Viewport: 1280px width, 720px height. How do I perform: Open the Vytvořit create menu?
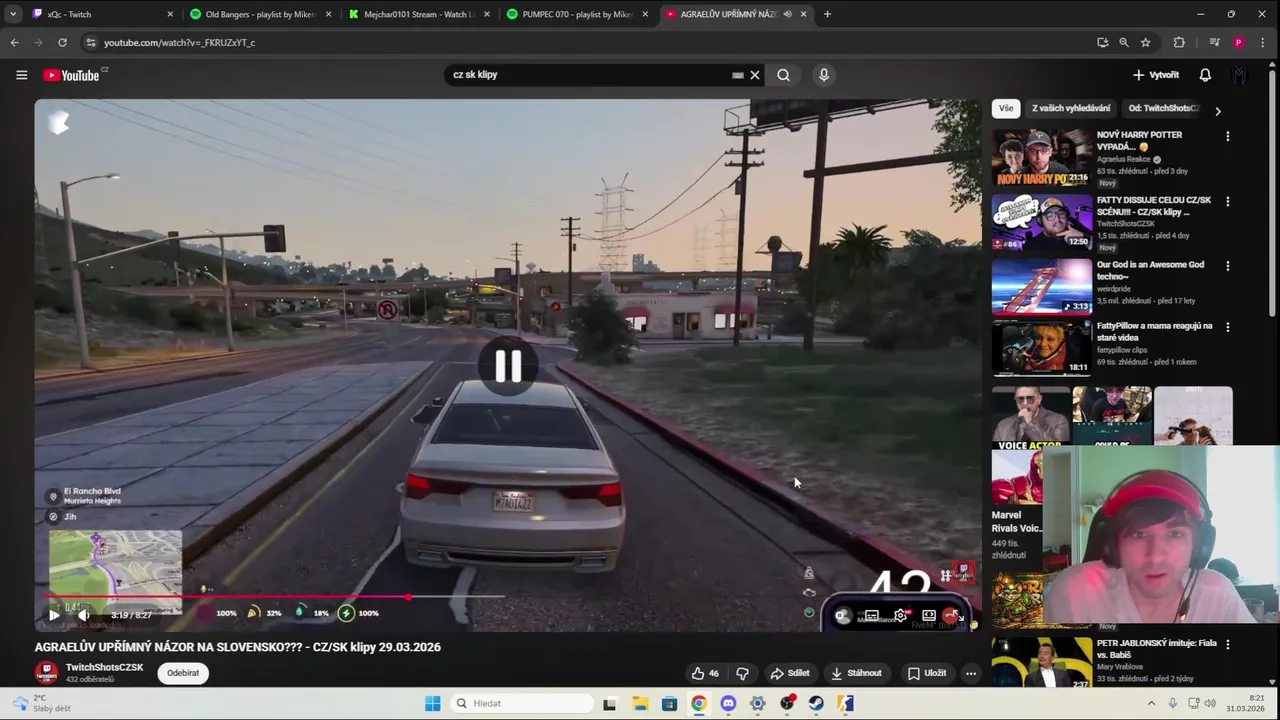pyautogui.click(x=1156, y=75)
